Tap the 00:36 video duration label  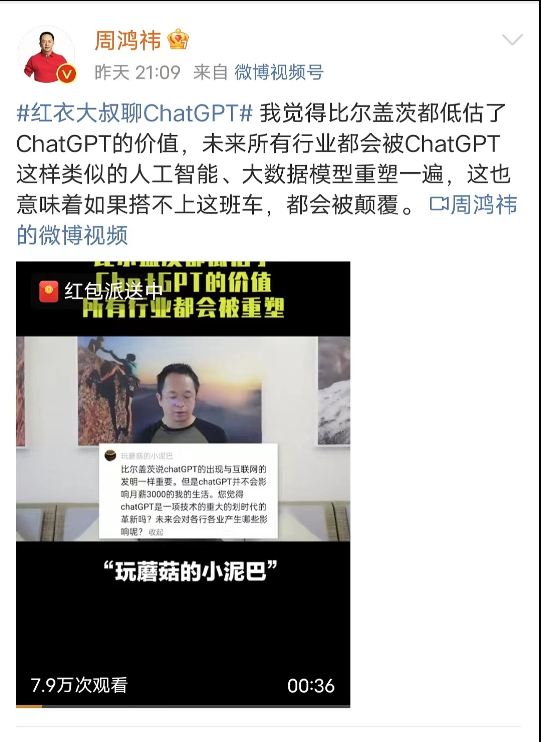point(311,686)
